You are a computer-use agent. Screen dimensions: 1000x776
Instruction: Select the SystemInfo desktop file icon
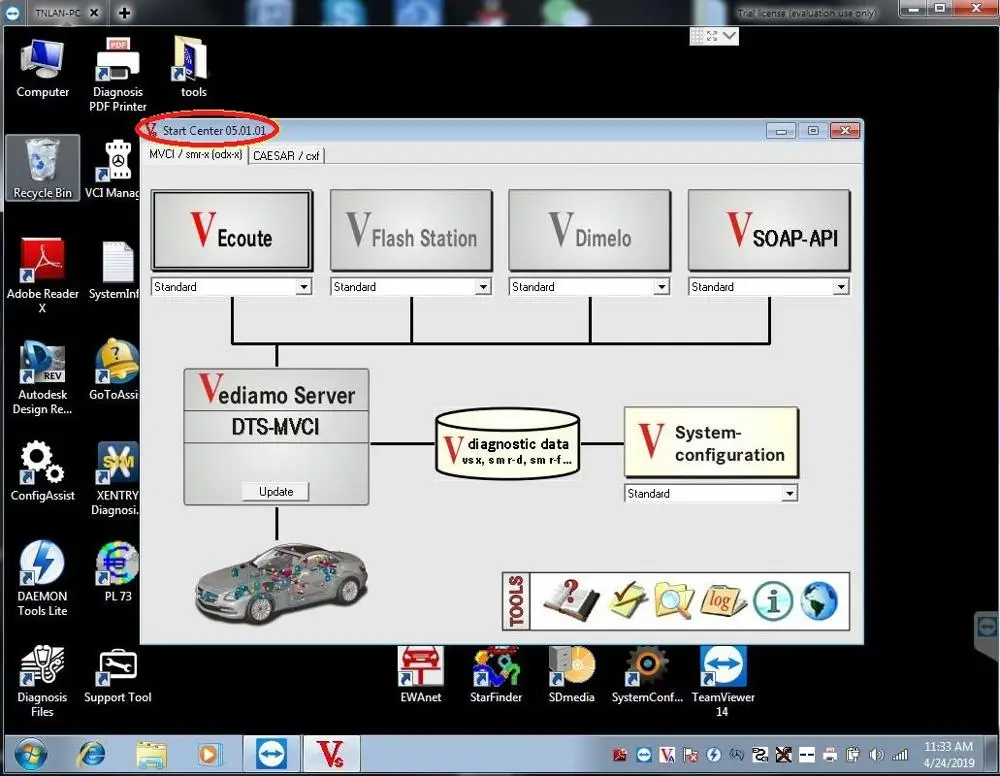click(115, 270)
